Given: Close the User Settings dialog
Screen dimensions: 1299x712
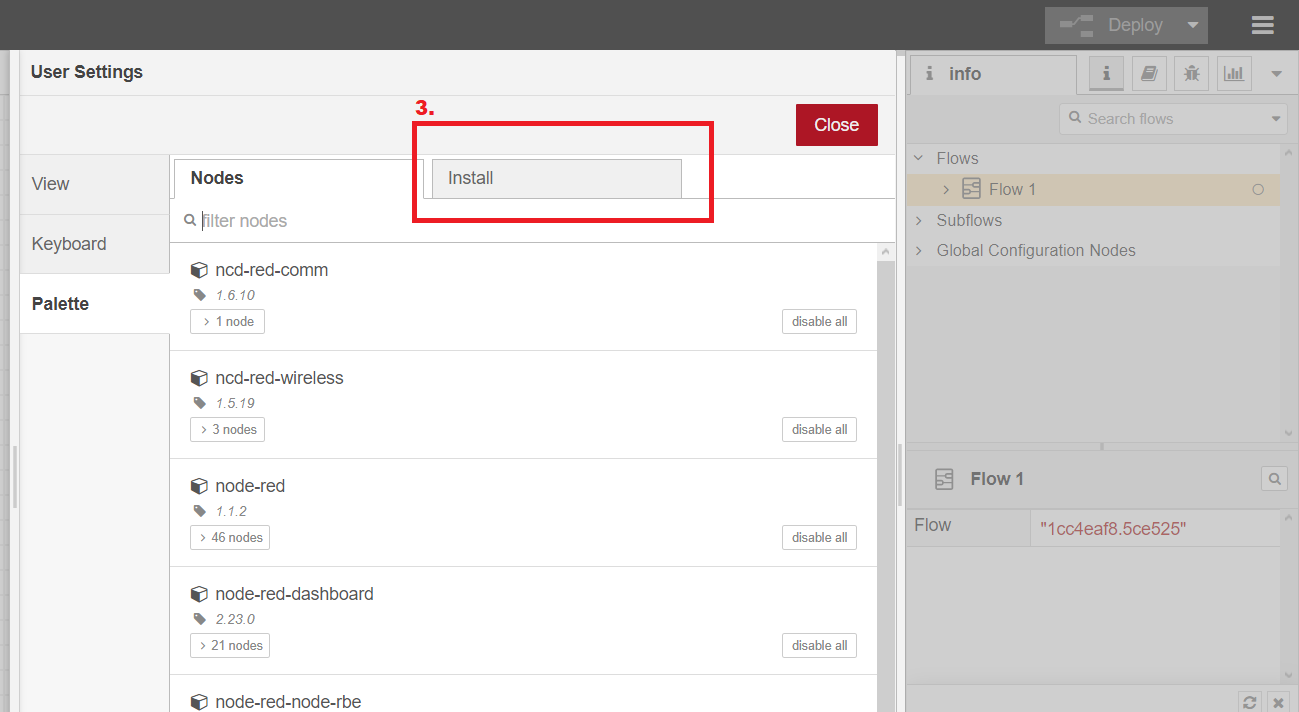Looking at the screenshot, I should click(x=836, y=125).
